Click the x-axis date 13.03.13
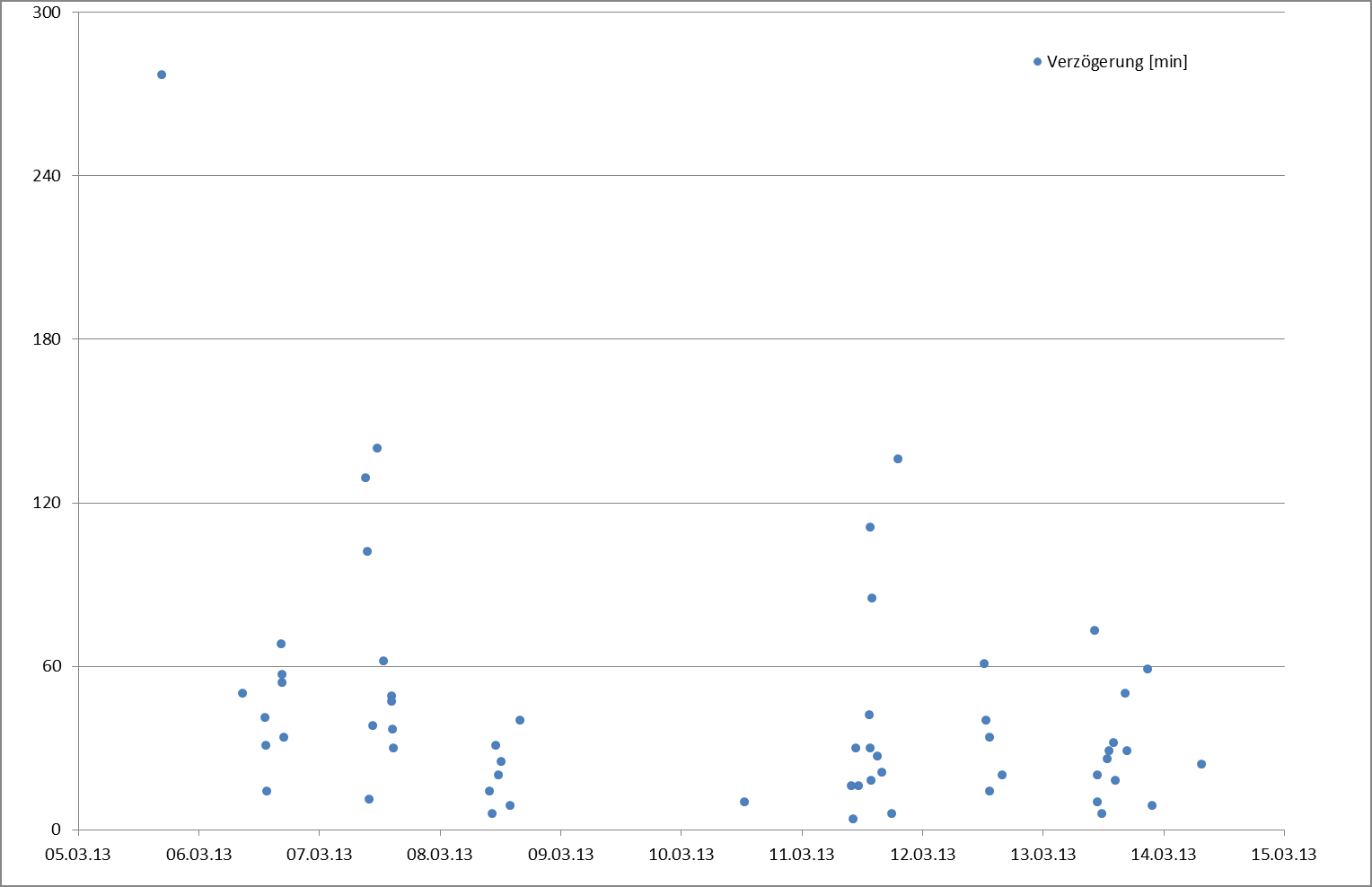This screenshot has height=887, width=1372. click(x=1042, y=854)
